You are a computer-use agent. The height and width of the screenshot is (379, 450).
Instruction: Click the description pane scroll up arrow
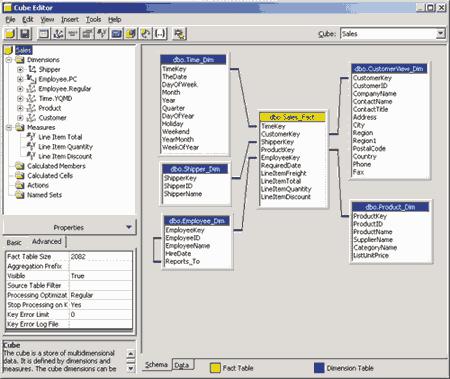(x=131, y=354)
